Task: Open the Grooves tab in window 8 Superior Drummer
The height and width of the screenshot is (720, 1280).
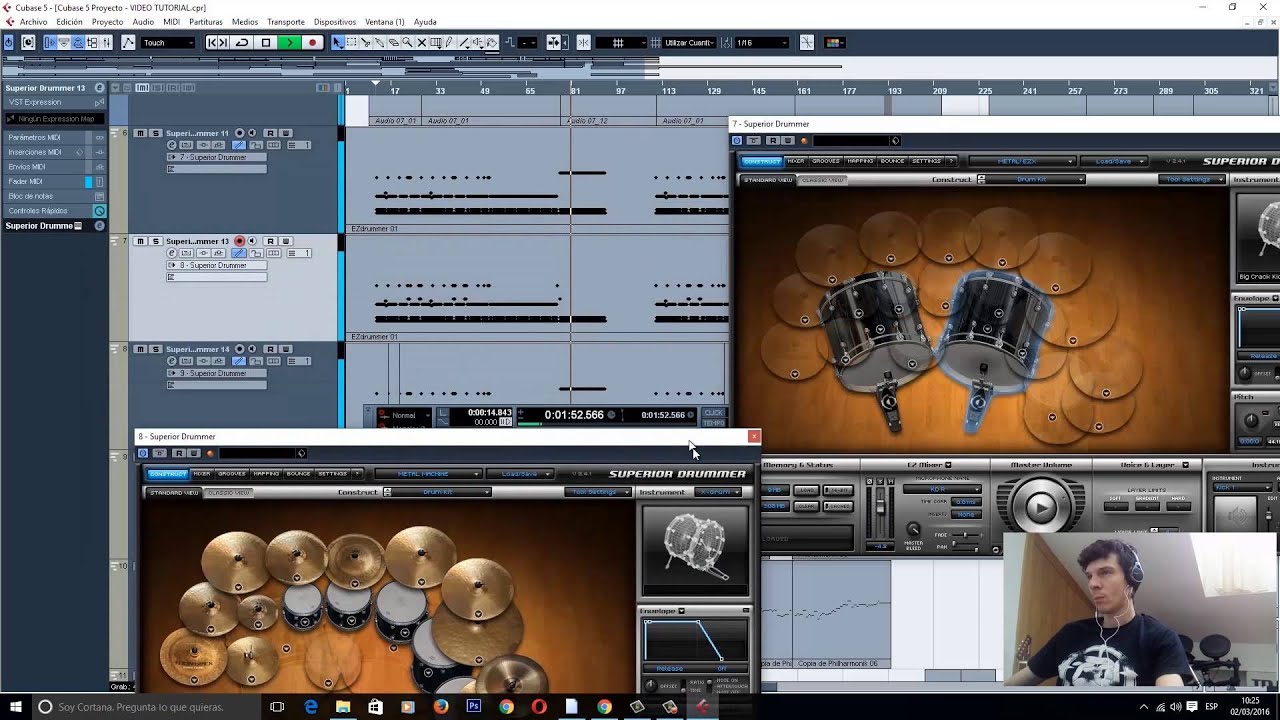Action: point(232,474)
